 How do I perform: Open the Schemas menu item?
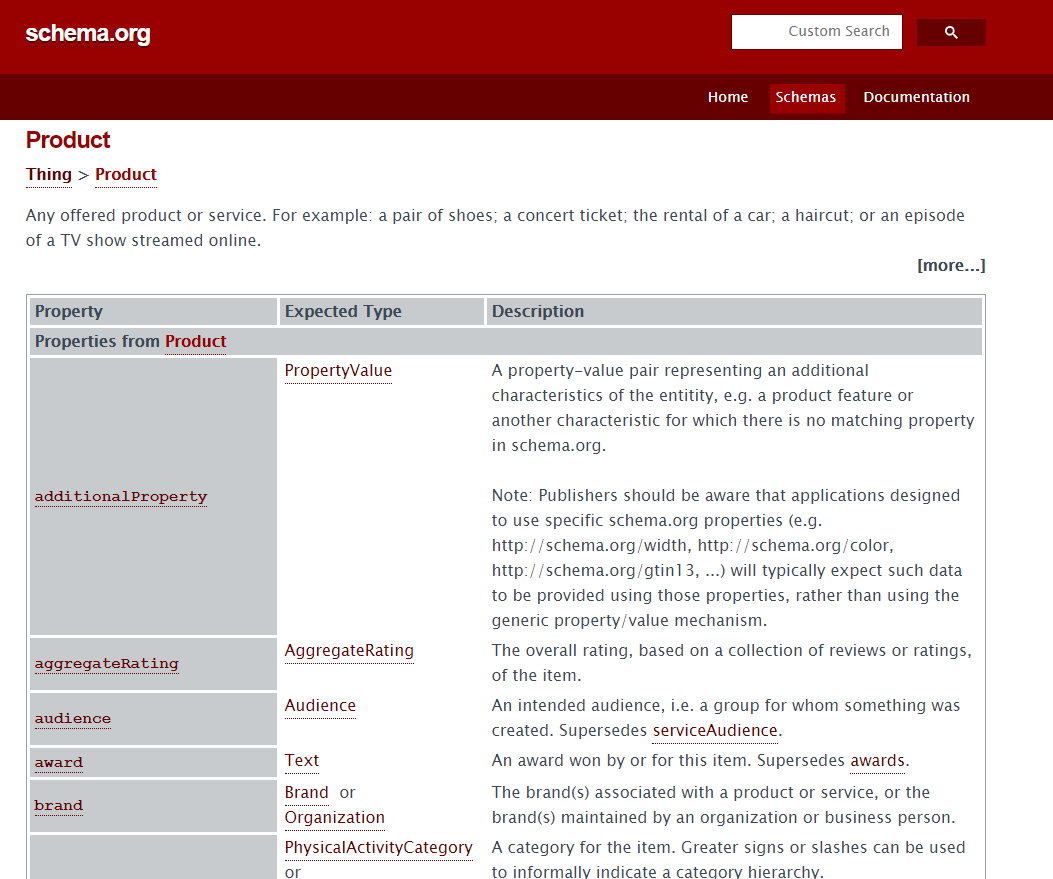click(x=806, y=97)
